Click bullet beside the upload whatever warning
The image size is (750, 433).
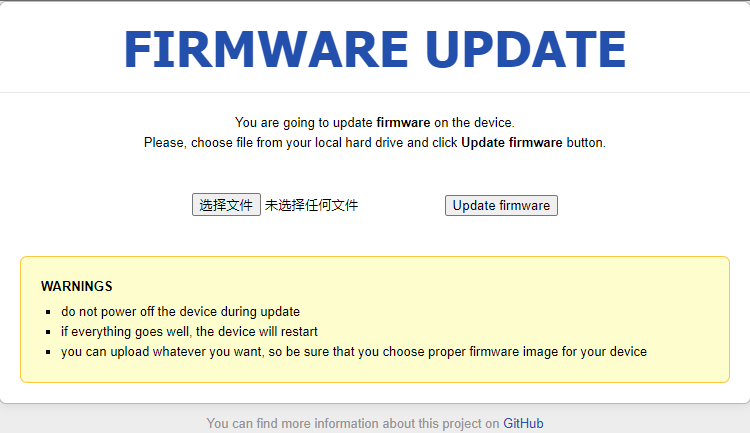pyautogui.click(x=47, y=352)
